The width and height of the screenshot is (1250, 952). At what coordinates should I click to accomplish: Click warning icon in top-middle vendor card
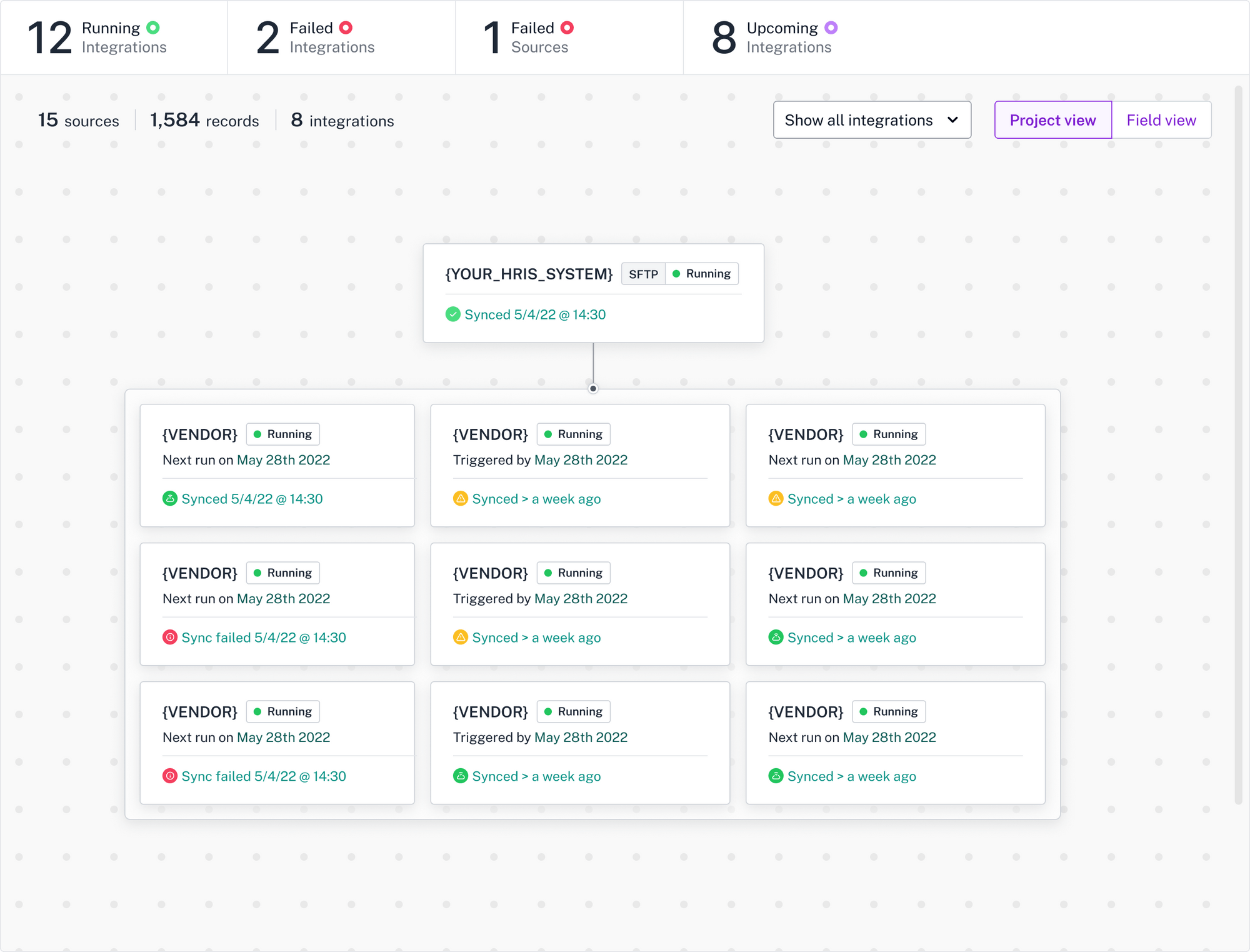point(460,498)
